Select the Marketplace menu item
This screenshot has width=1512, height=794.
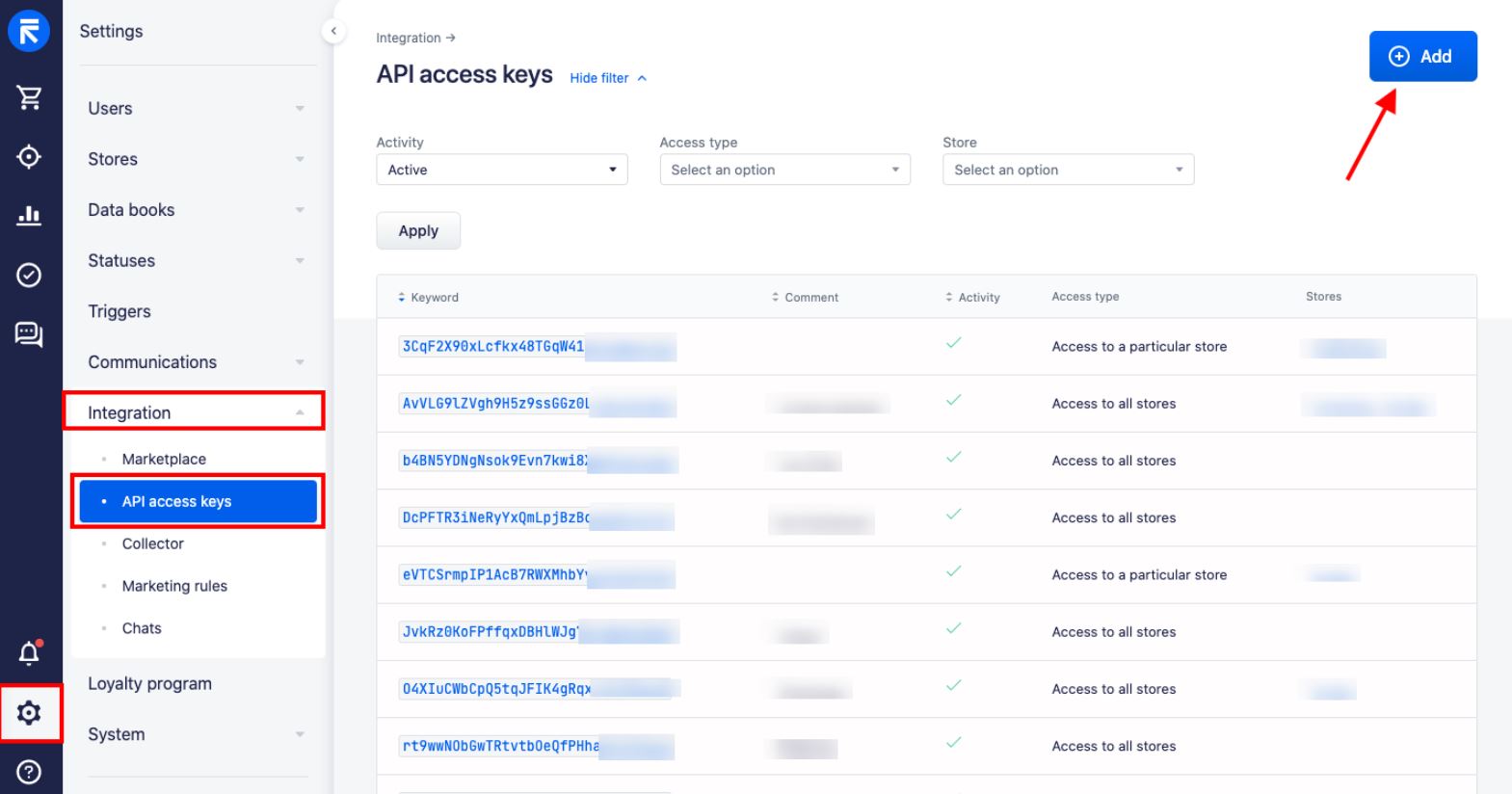(164, 459)
